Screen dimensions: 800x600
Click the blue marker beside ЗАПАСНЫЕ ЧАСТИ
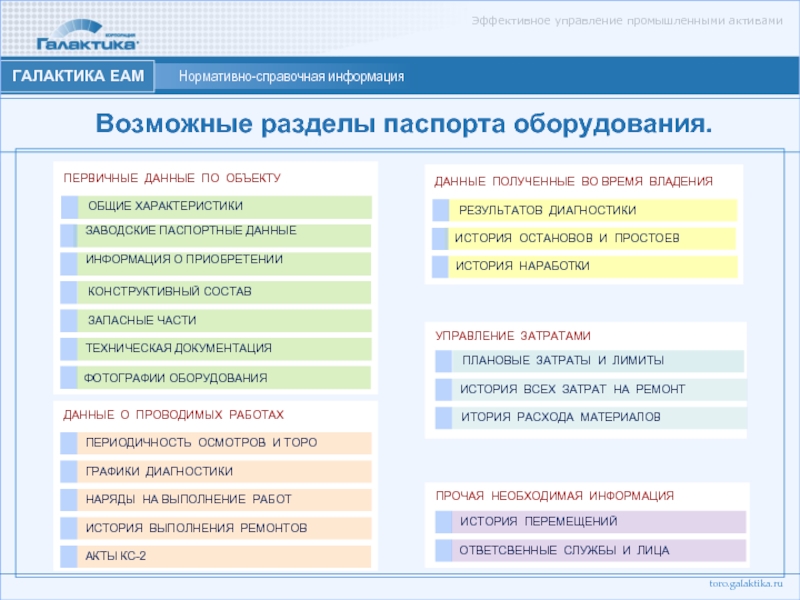coord(69,321)
